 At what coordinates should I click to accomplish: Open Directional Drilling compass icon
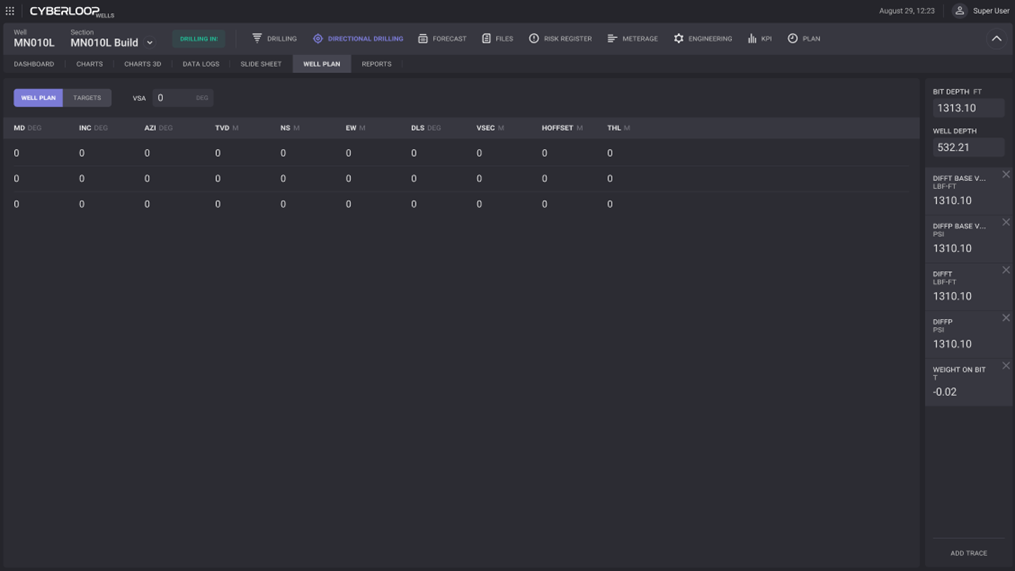click(318, 39)
